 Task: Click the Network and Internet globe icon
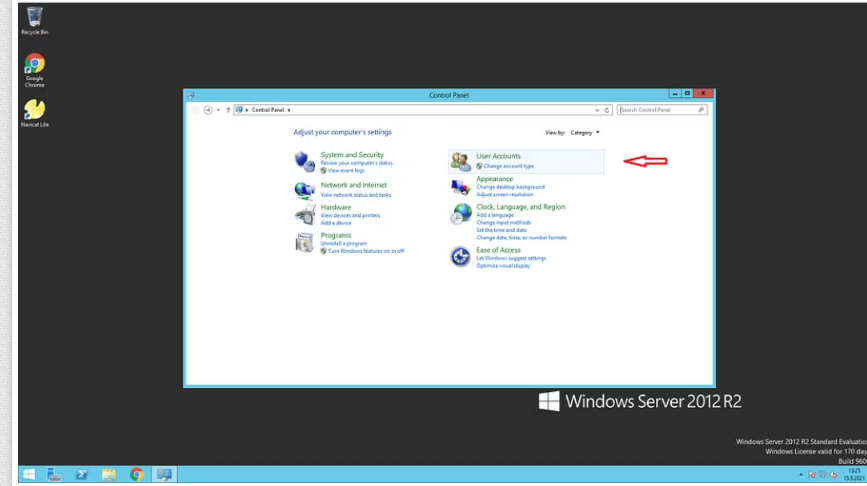pos(304,190)
